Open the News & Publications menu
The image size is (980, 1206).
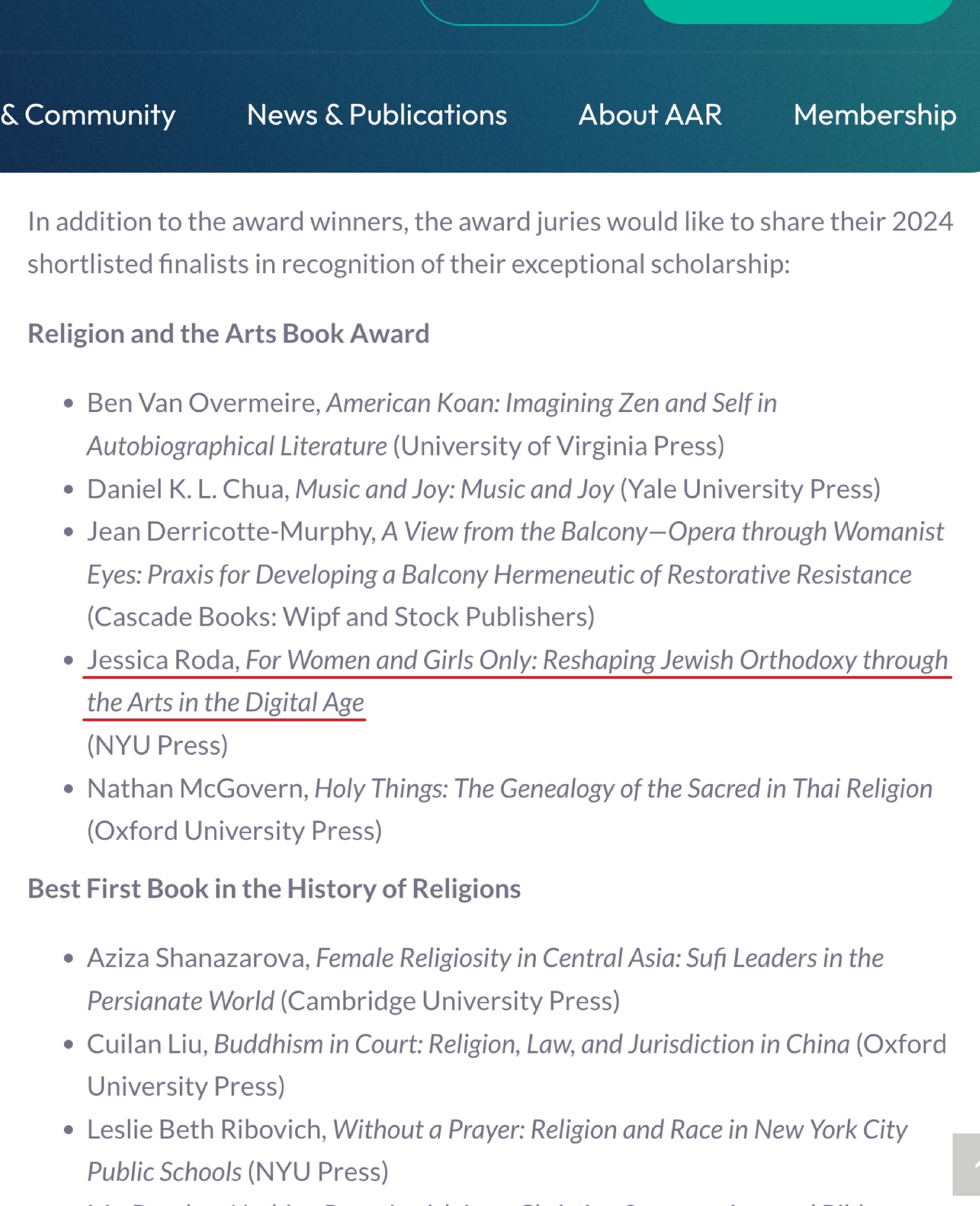[x=377, y=115]
